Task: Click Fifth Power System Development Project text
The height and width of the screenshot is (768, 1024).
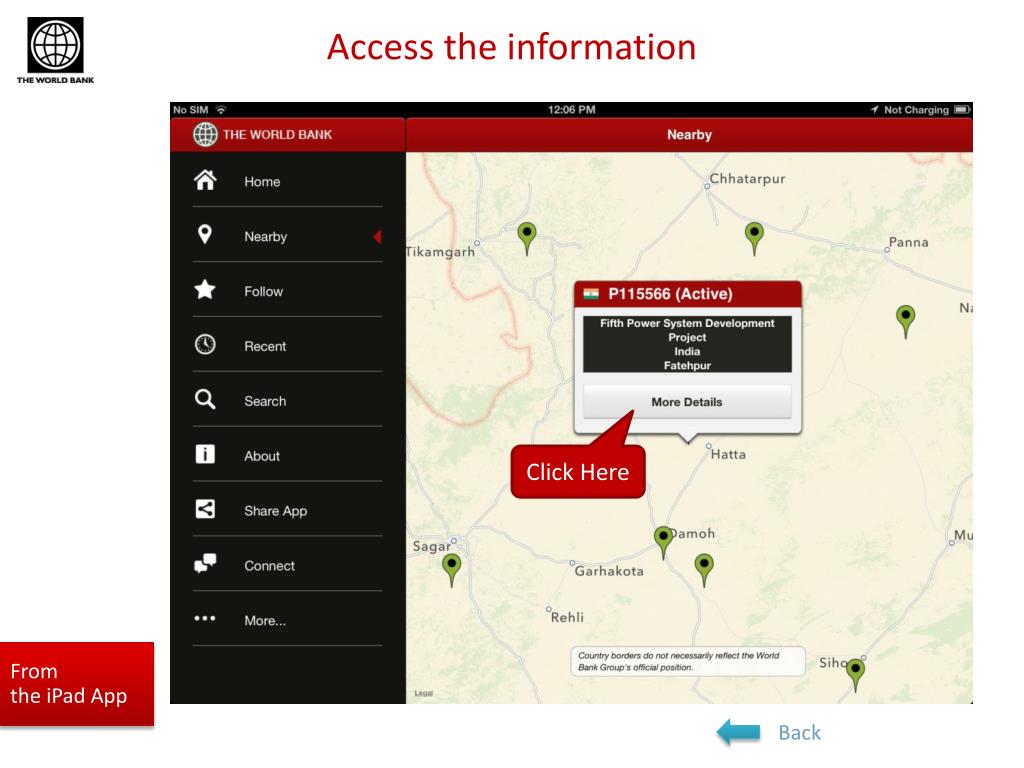Action: click(x=687, y=330)
